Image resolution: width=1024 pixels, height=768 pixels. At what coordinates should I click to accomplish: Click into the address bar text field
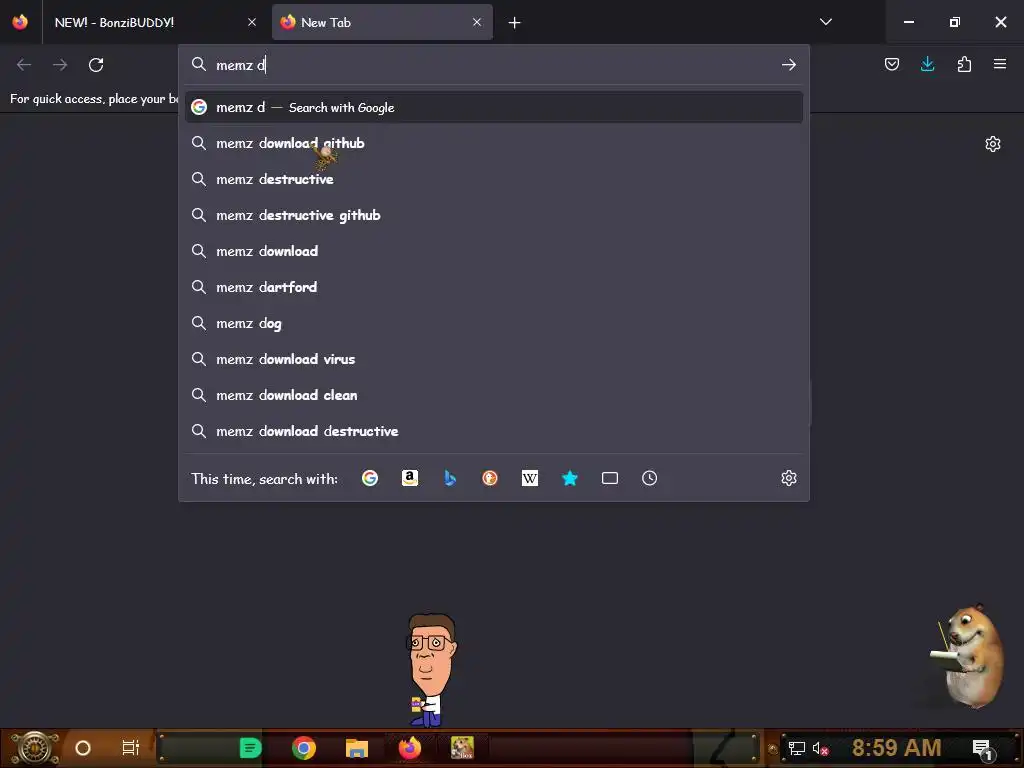tap(494, 65)
